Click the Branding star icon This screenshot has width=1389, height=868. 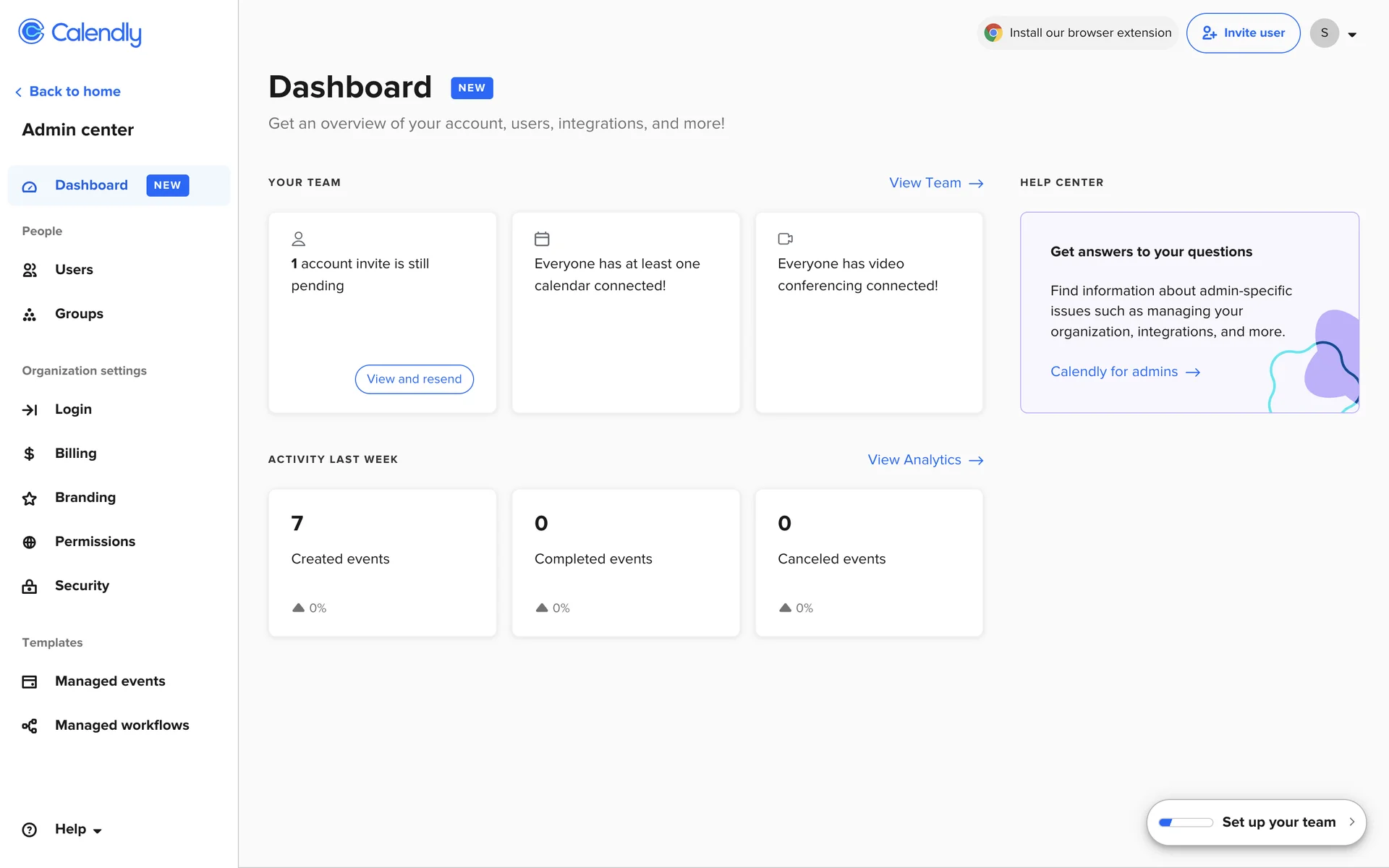coord(30,498)
